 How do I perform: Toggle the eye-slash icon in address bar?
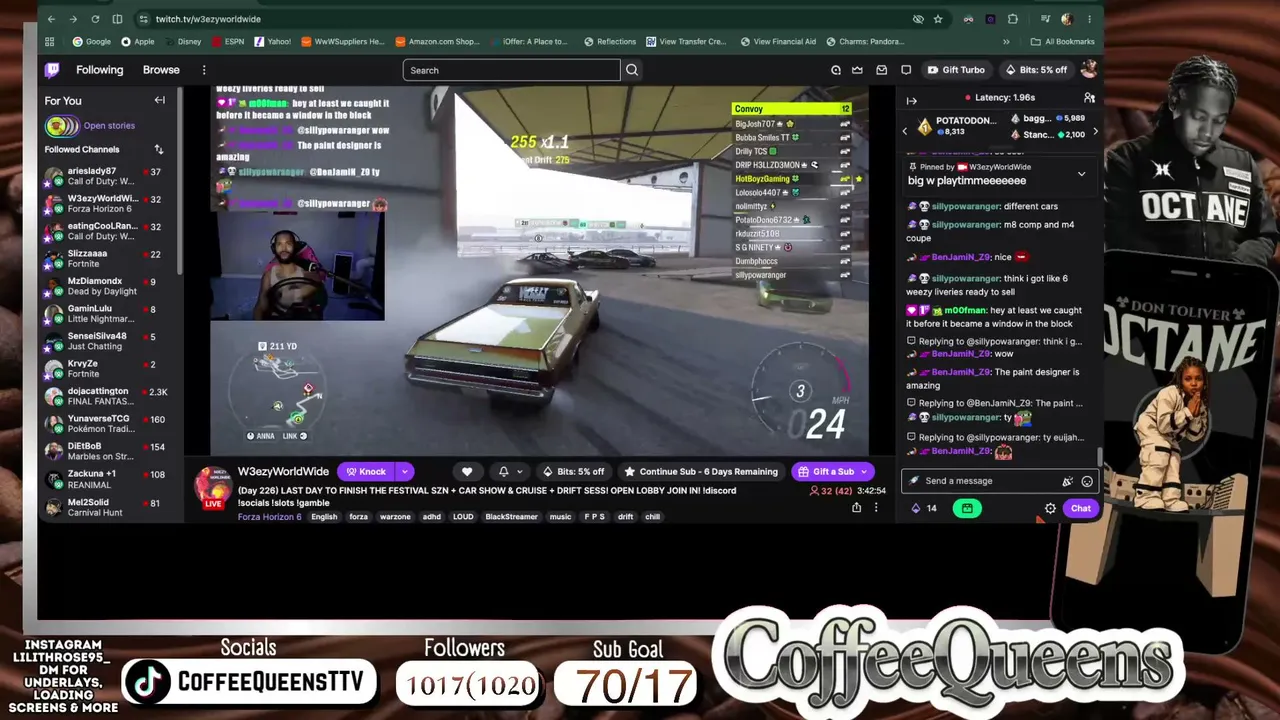(x=918, y=19)
